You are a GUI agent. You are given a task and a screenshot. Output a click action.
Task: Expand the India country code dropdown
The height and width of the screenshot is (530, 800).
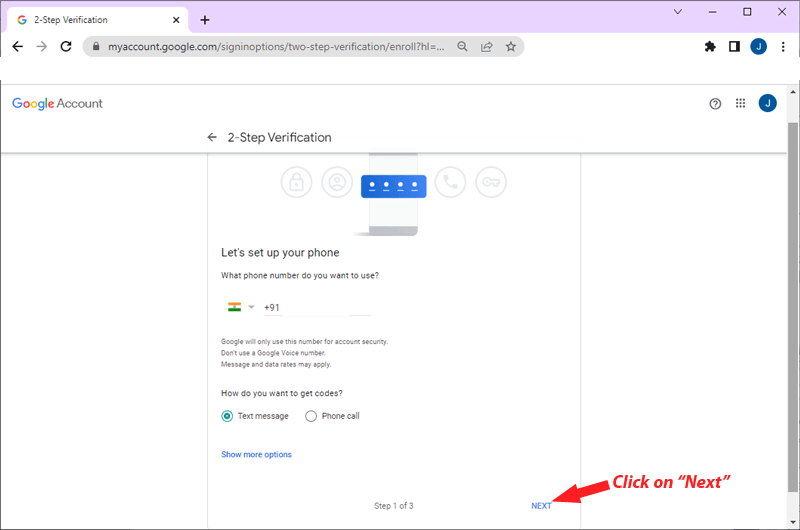(x=240, y=307)
